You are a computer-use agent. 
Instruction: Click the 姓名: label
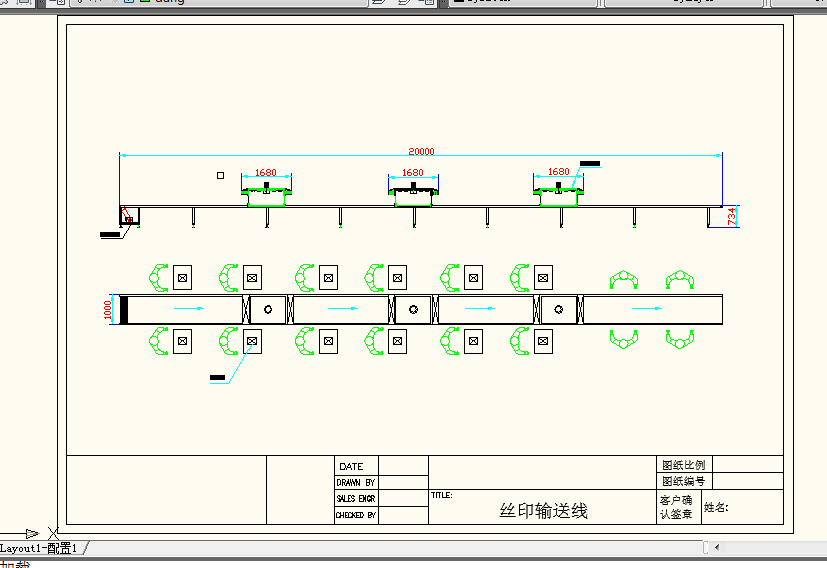point(716,507)
